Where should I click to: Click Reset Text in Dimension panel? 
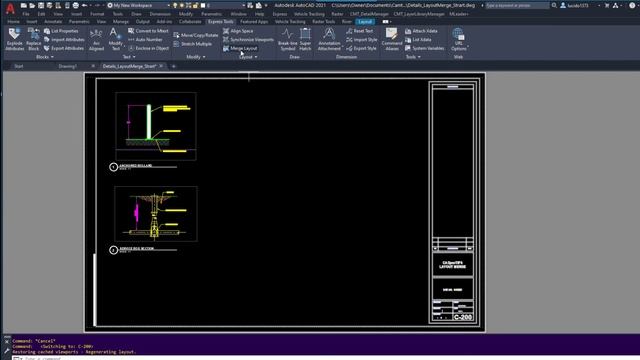tap(359, 31)
